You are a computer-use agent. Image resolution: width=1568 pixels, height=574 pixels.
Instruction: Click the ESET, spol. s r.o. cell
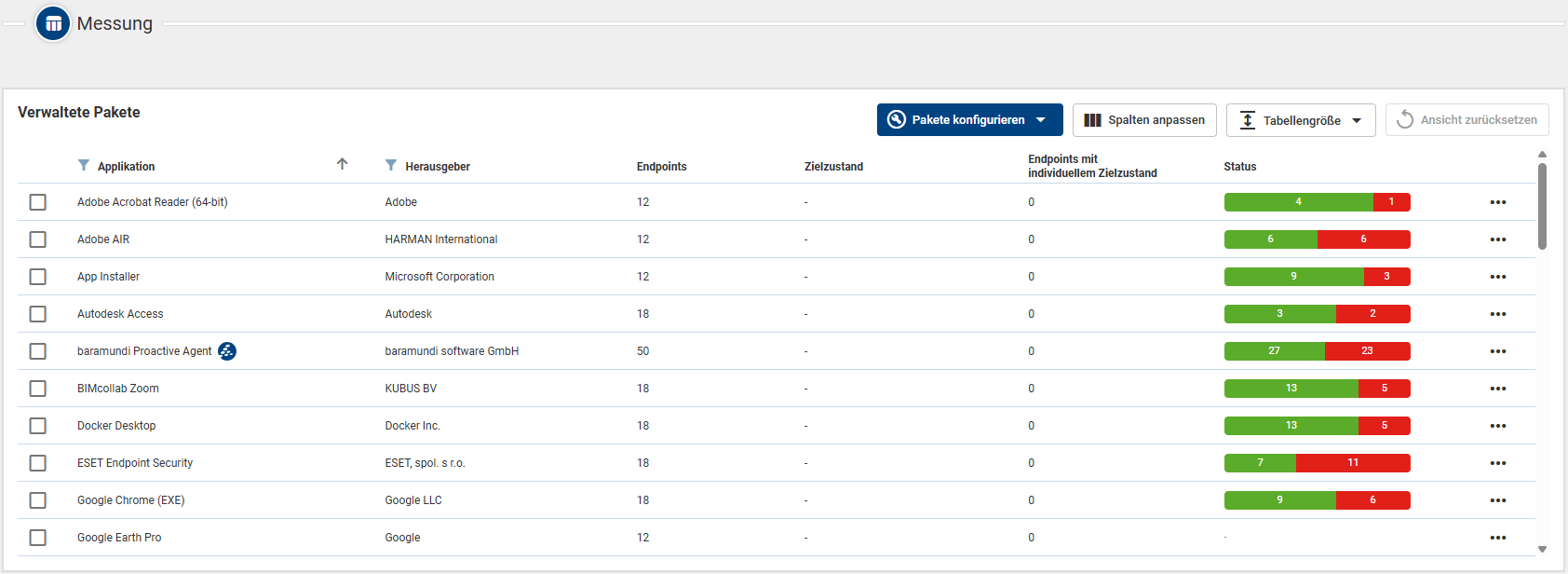point(425,463)
